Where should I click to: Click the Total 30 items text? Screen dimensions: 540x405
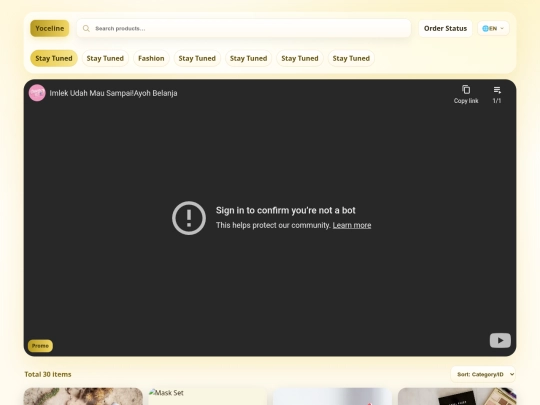coord(48,374)
